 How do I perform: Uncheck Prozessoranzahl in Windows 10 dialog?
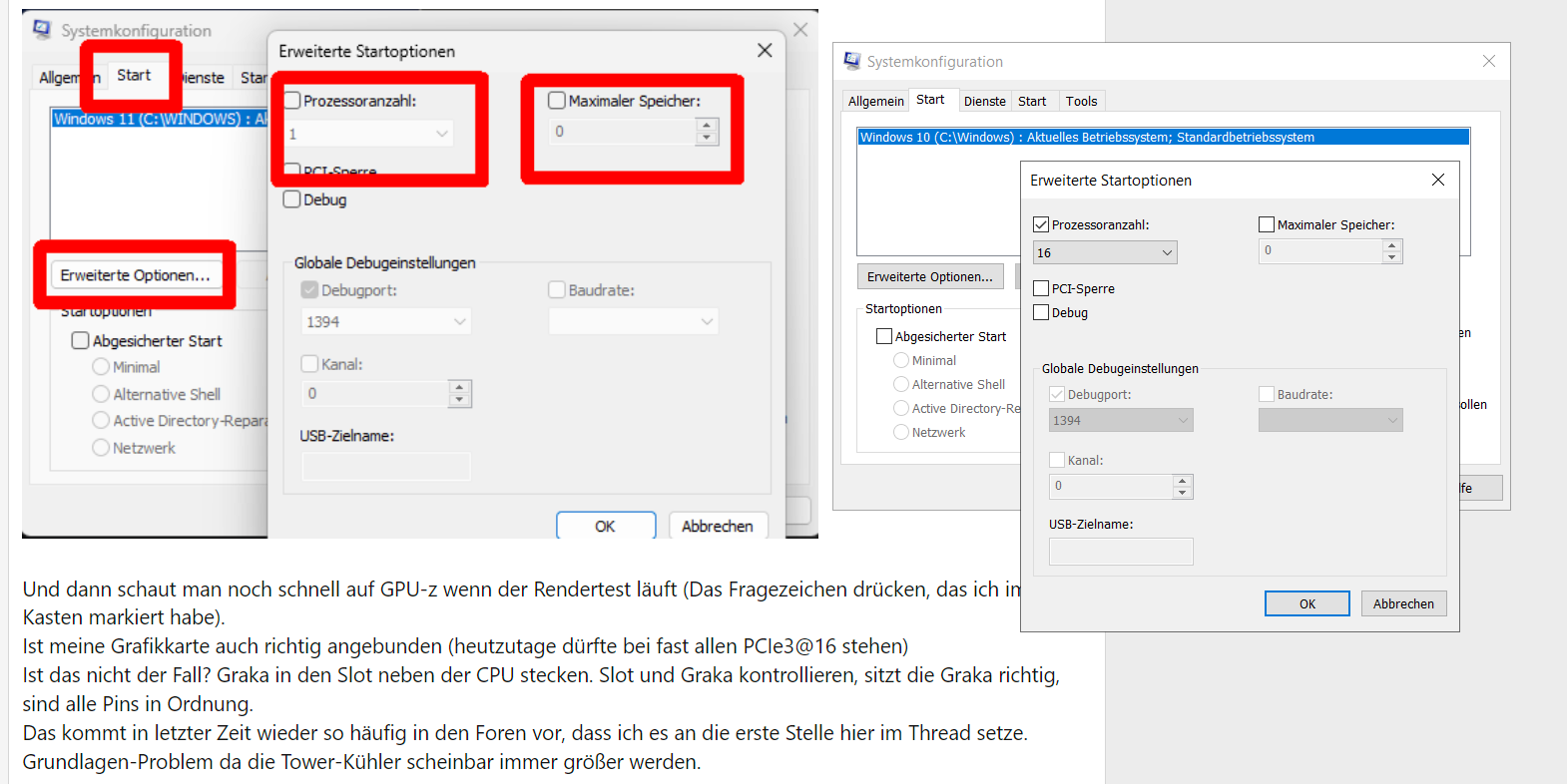[1041, 224]
